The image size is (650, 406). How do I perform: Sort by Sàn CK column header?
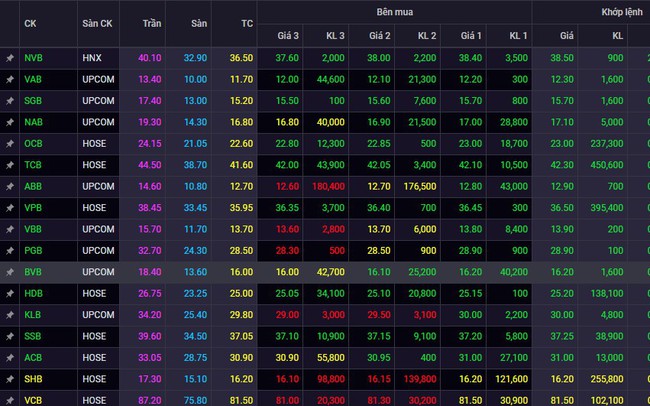[x=97, y=24]
